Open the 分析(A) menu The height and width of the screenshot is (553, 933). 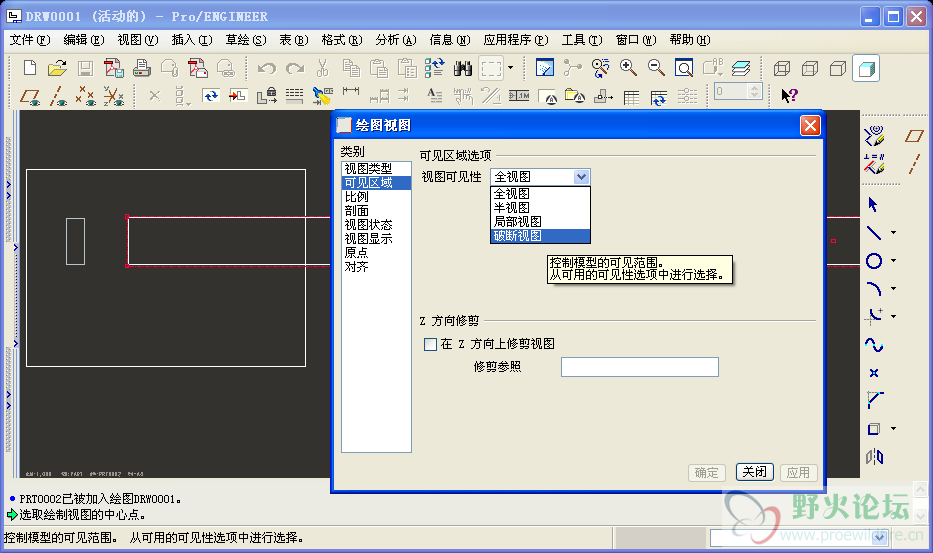coord(396,40)
